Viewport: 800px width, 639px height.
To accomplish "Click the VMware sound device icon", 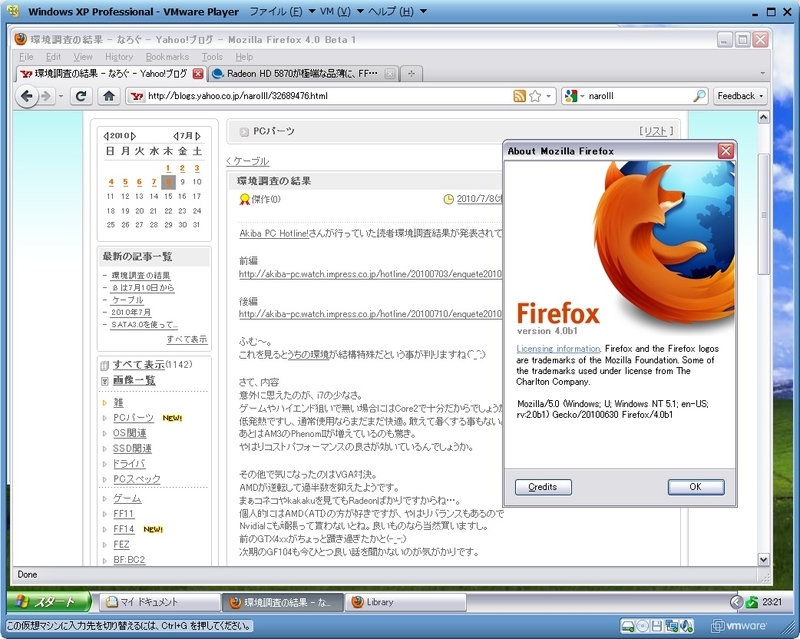I will point(687,626).
